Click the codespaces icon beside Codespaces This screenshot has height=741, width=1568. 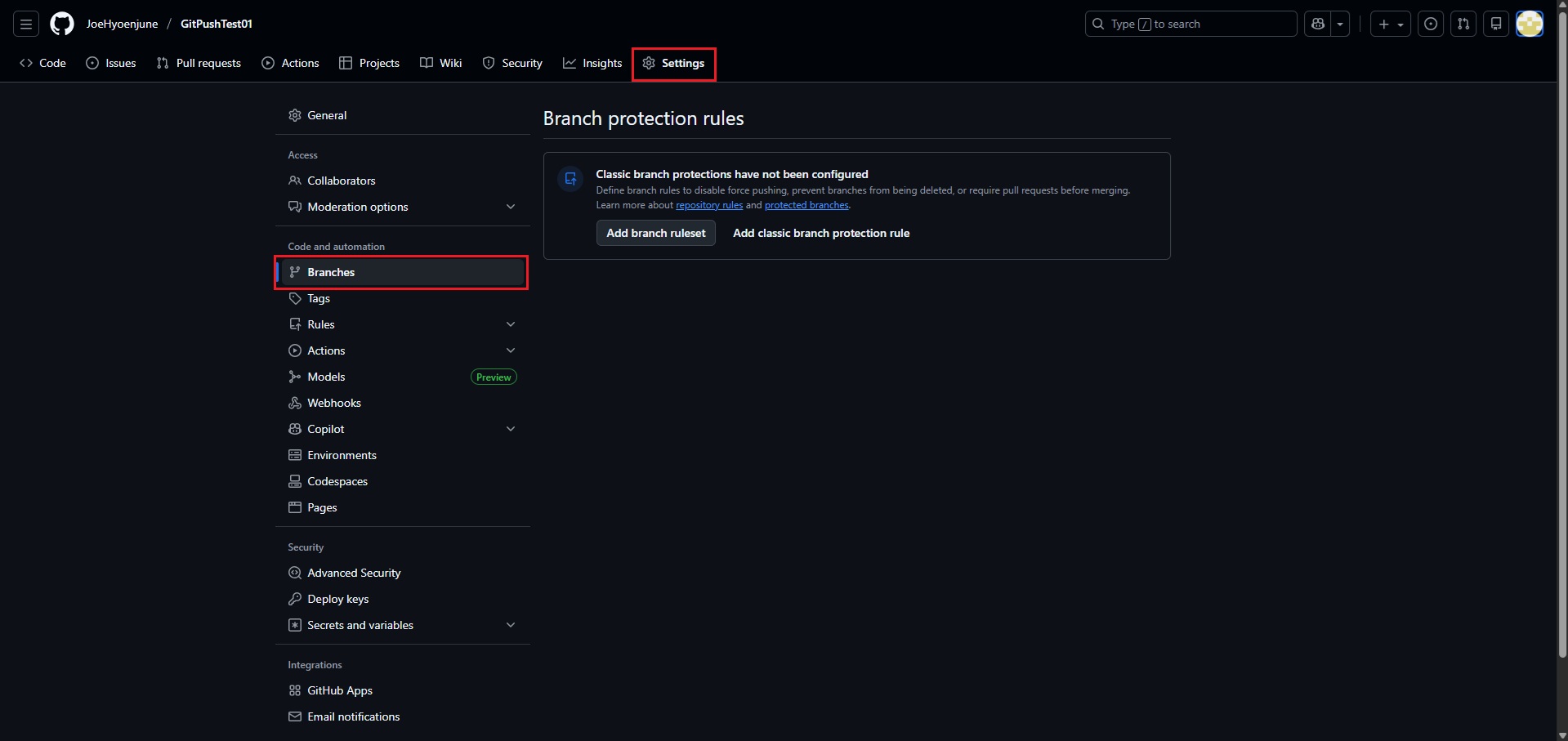pyautogui.click(x=295, y=481)
